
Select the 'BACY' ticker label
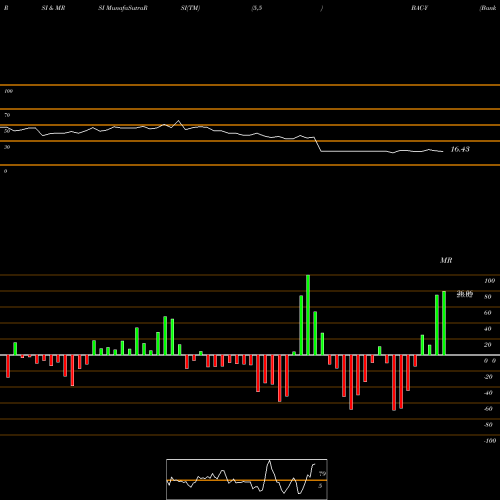(419, 8)
